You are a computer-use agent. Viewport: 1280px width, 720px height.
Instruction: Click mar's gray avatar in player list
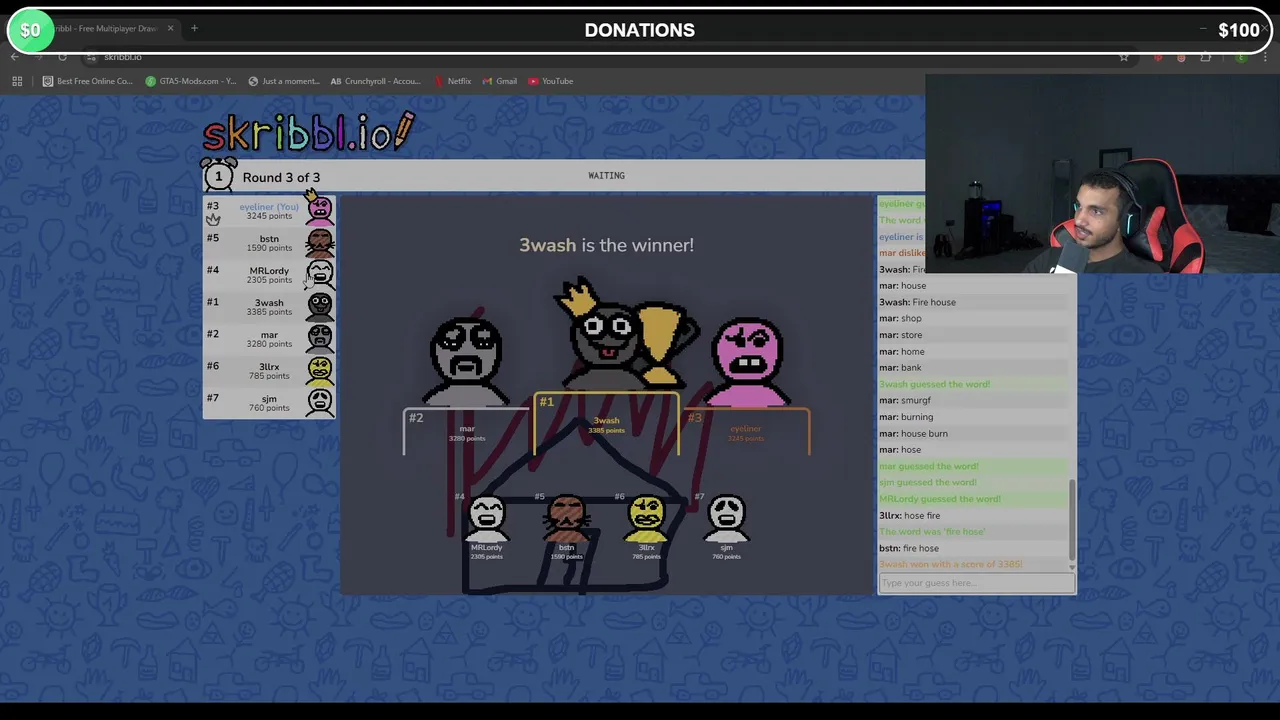pyautogui.click(x=320, y=338)
